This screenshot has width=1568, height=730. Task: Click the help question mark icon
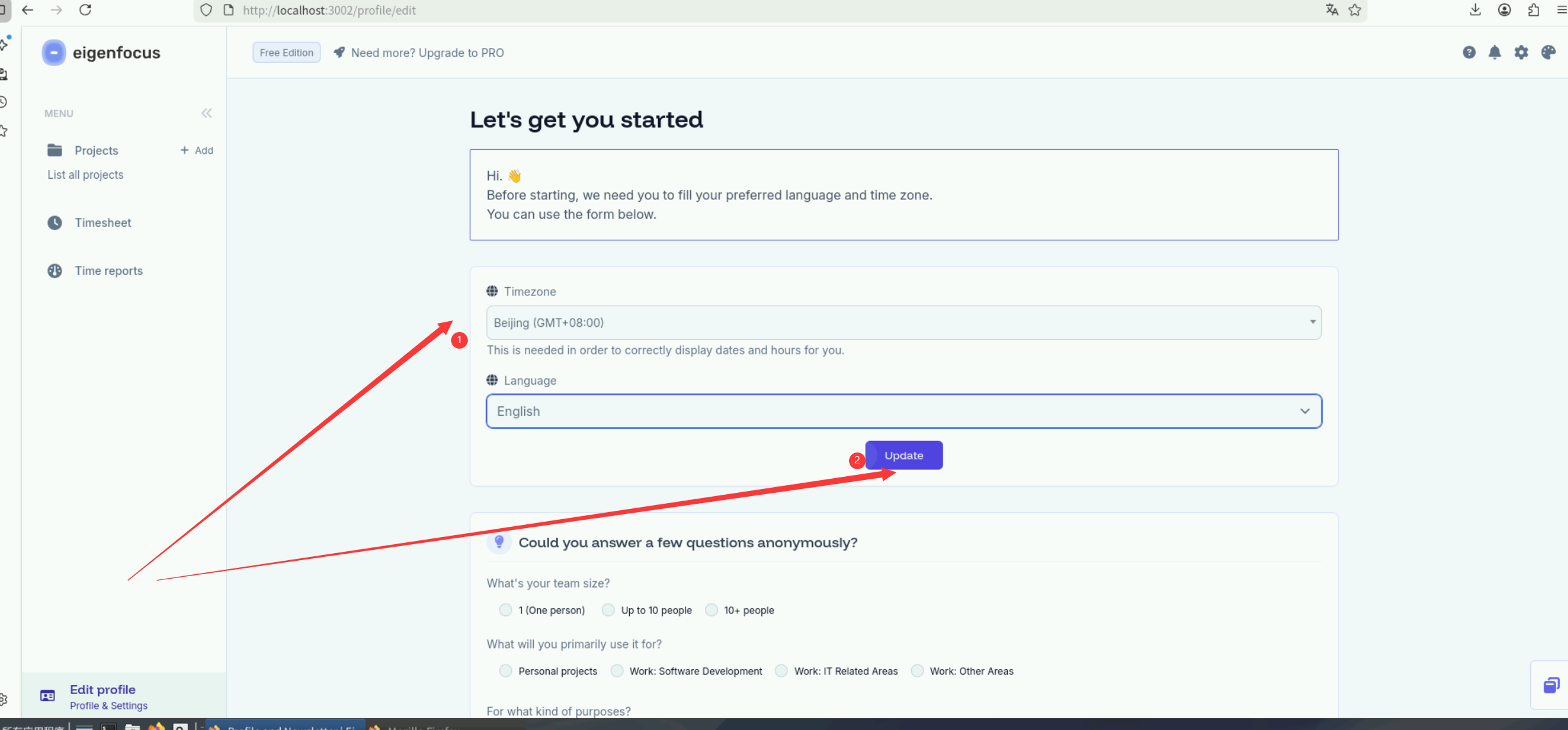click(1469, 53)
